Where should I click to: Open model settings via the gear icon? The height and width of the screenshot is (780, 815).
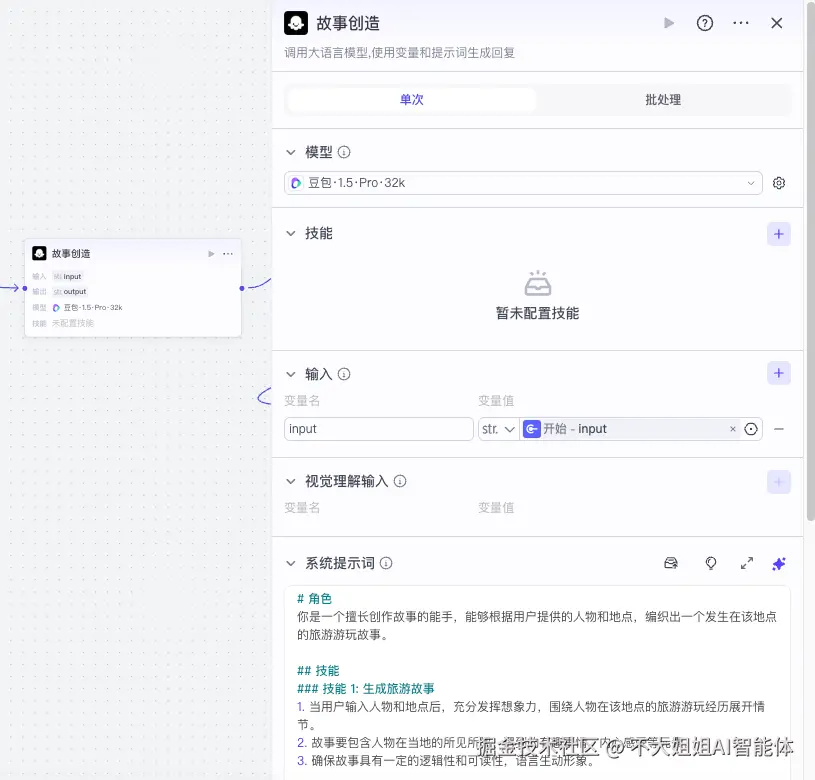tap(779, 183)
